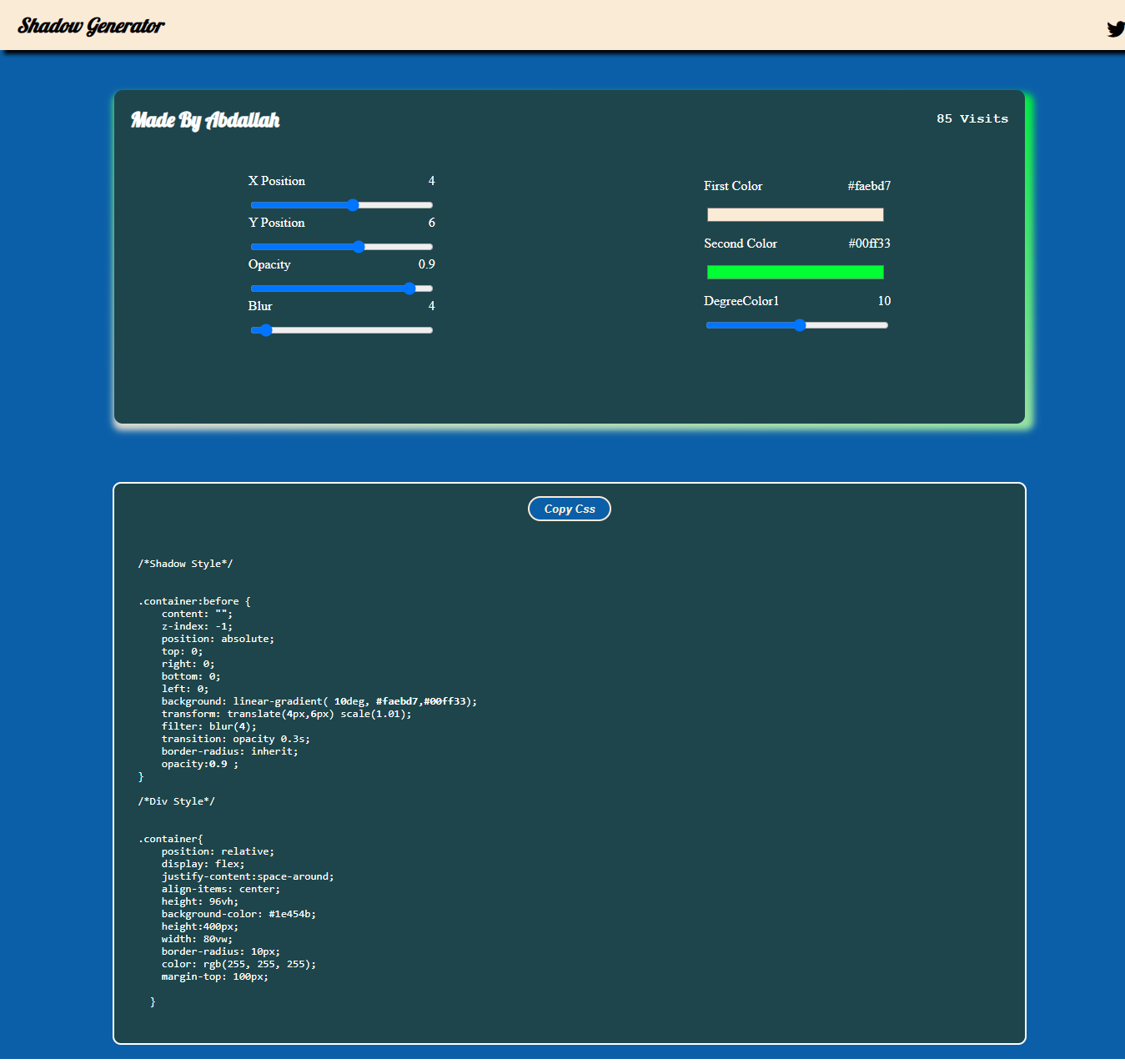Click the X Position label
The height and width of the screenshot is (1064, 1125).
[x=277, y=181]
